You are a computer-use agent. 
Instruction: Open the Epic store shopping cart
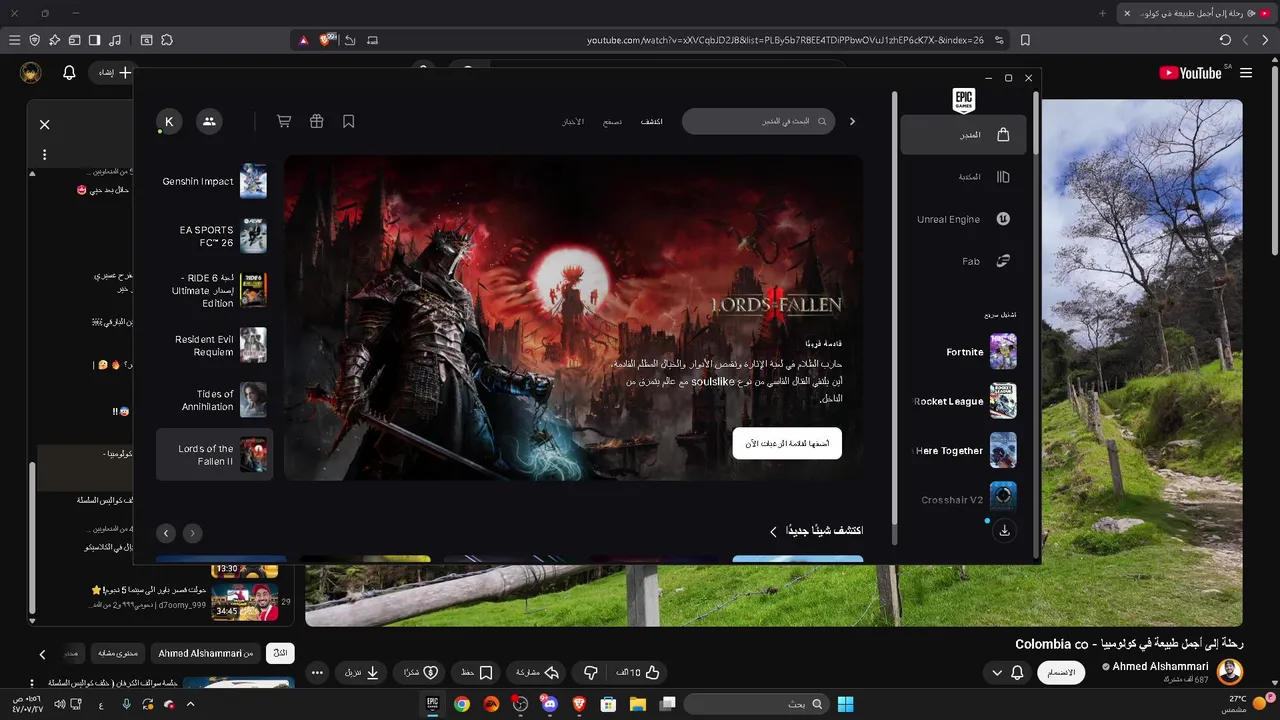[x=284, y=121]
